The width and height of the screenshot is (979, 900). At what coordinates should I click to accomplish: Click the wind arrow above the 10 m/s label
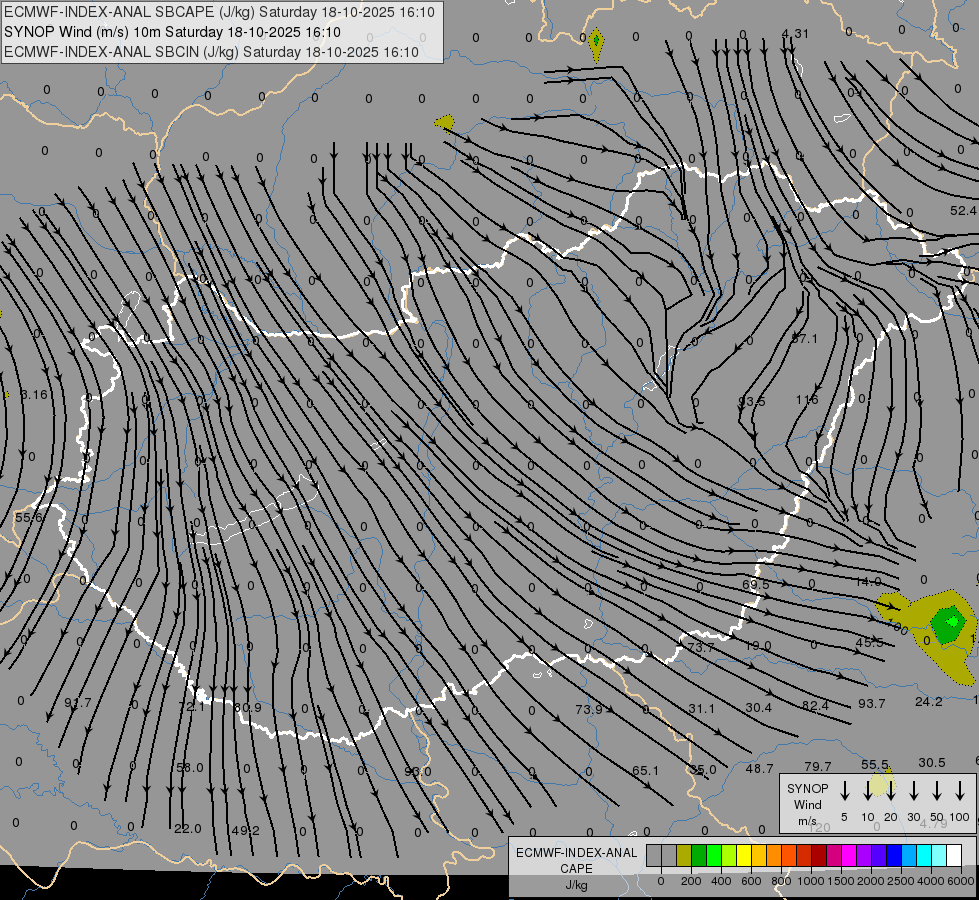click(x=867, y=791)
